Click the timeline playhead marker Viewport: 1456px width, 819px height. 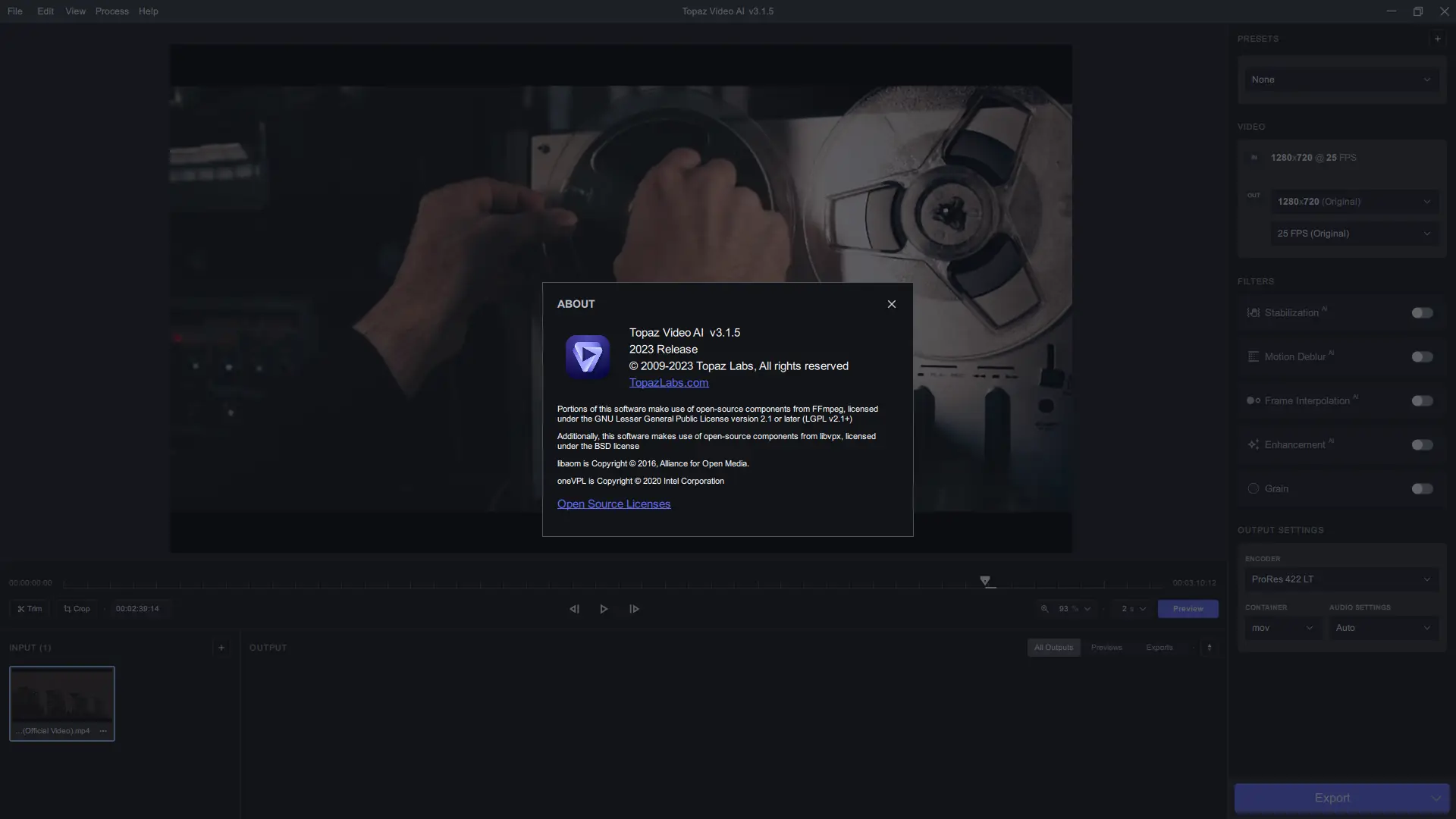(x=984, y=581)
